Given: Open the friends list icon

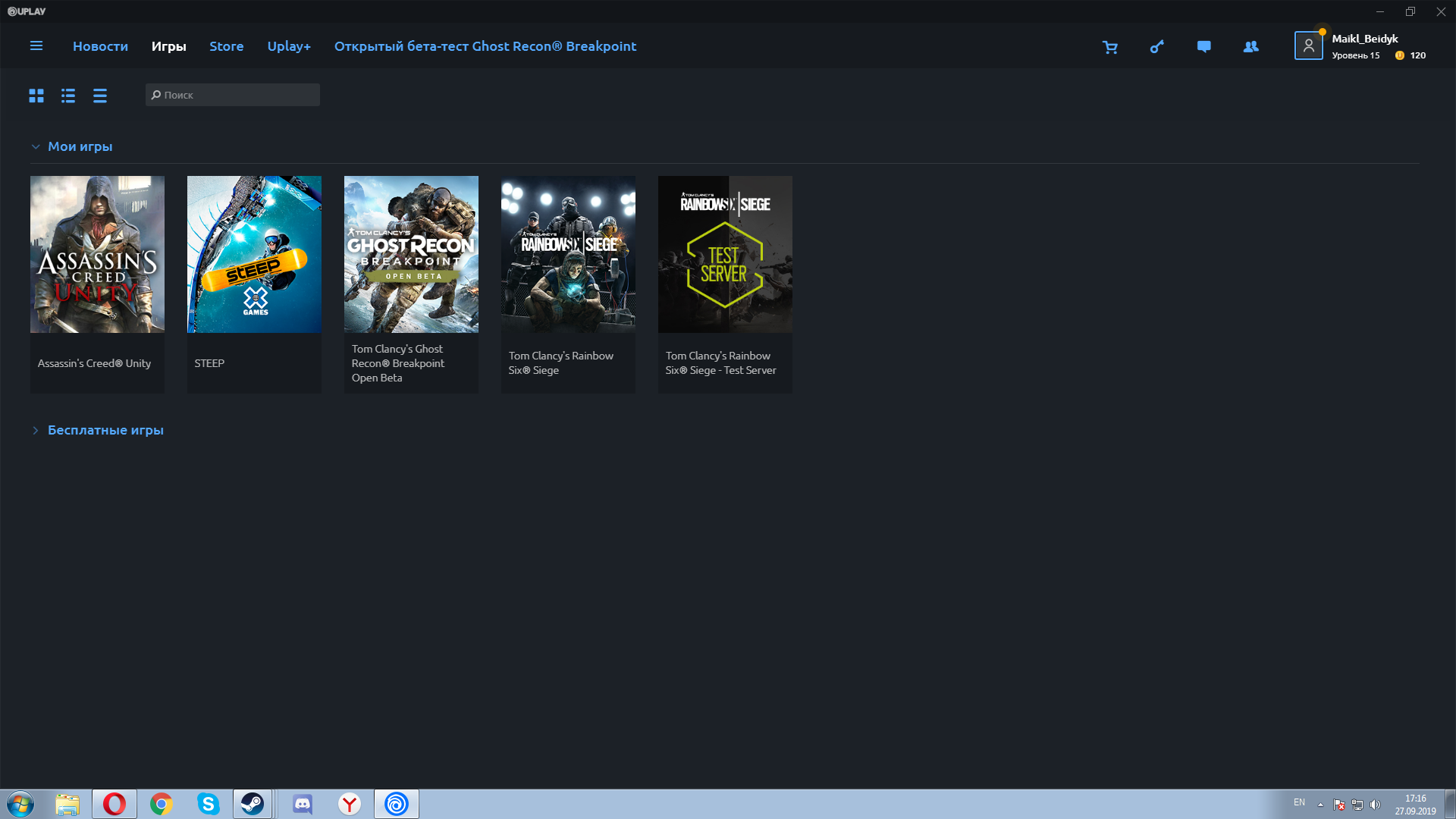Looking at the screenshot, I should click(1251, 47).
